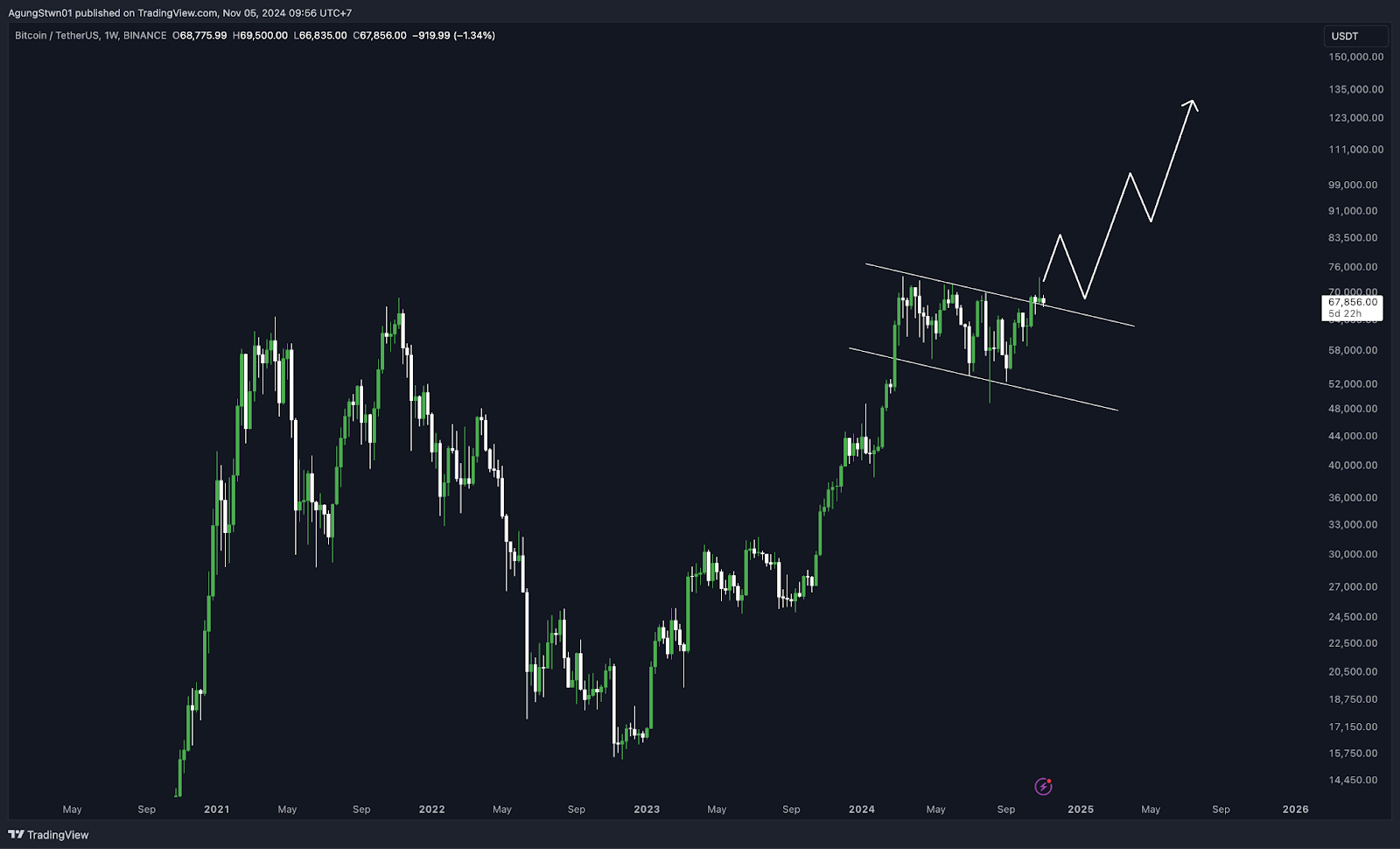Click the 52,000.00 price axis label
Screen dimensions: 1400x849
pos(1353,384)
